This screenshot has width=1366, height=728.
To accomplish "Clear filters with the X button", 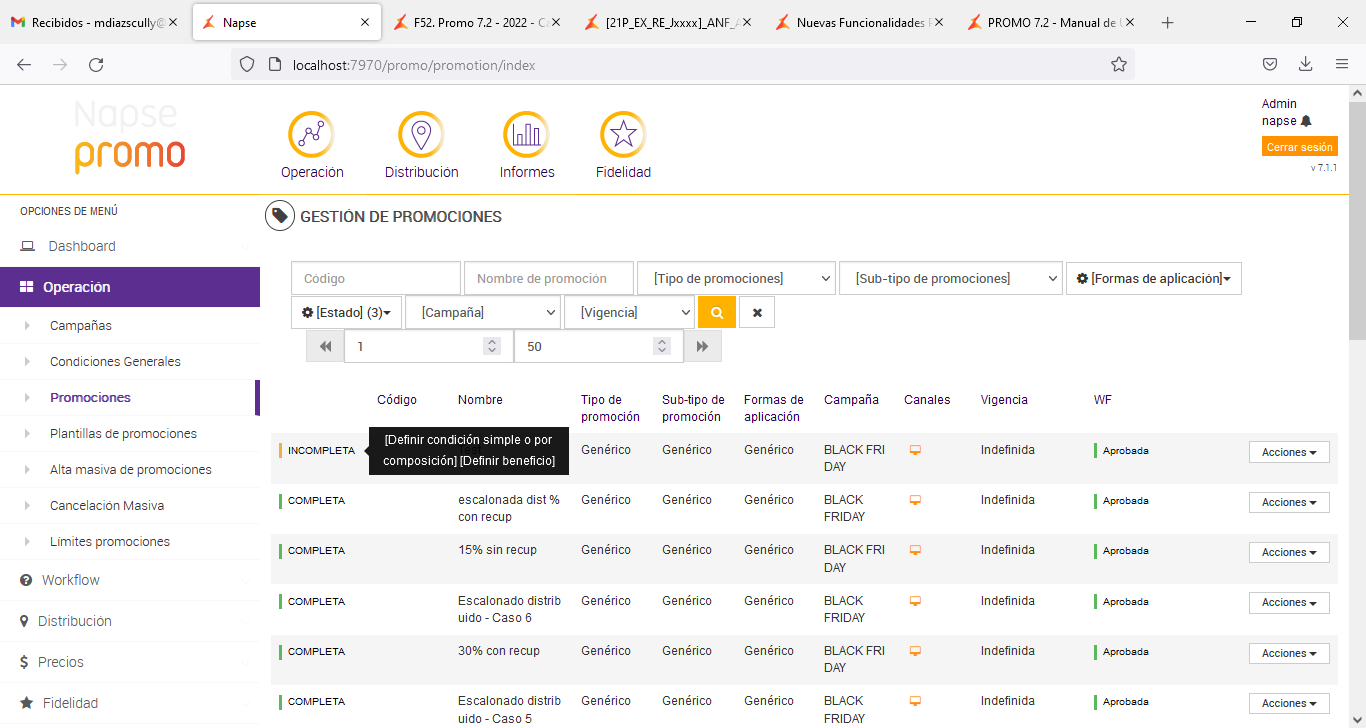I will coord(757,312).
